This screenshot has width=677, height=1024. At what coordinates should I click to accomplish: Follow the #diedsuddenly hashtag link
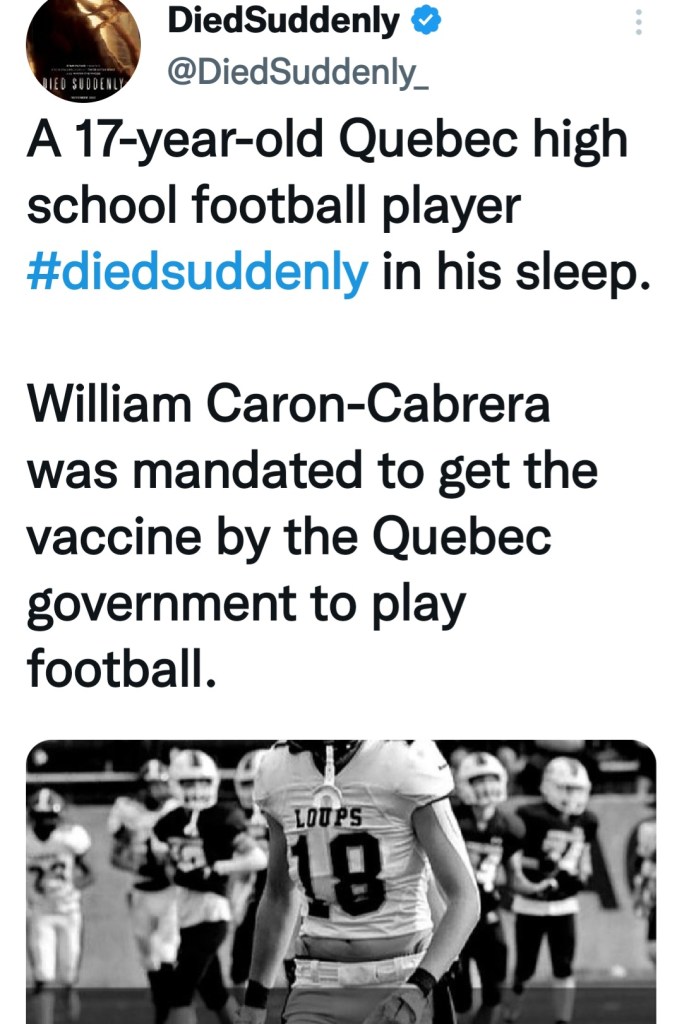click(x=198, y=272)
